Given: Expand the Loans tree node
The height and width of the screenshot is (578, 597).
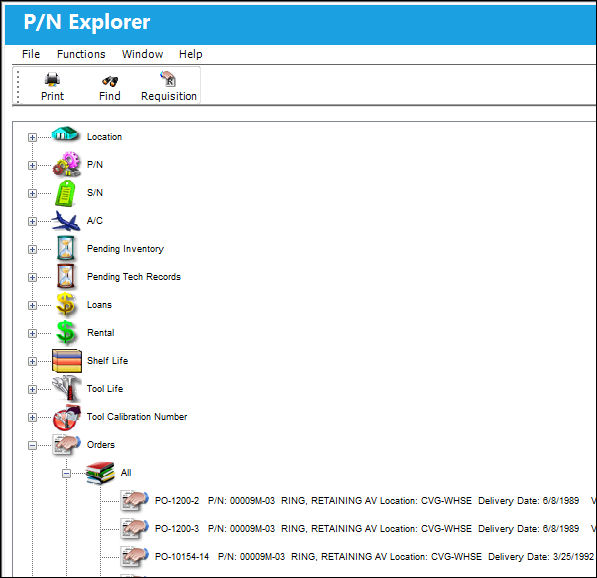Looking at the screenshot, I should click(32, 305).
